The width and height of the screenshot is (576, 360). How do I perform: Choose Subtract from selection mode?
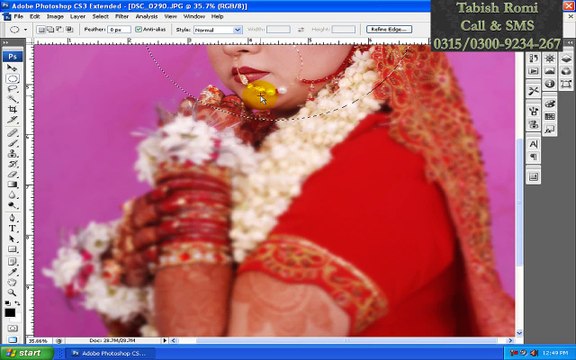pos(60,29)
